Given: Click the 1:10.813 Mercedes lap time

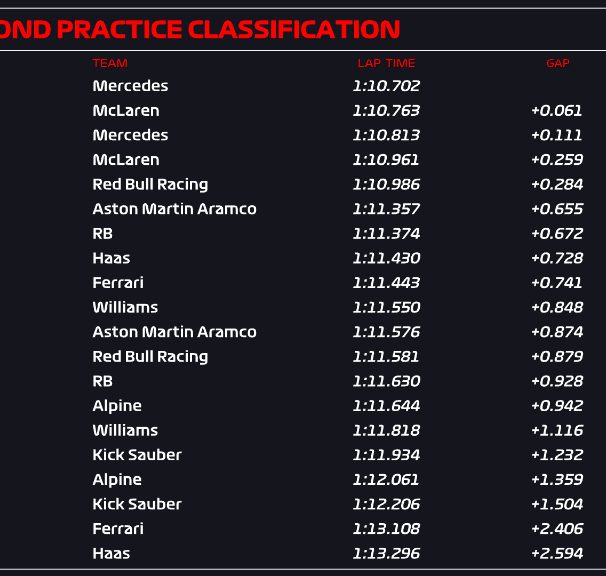Looking at the screenshot, I should click(x=386, y=135).
